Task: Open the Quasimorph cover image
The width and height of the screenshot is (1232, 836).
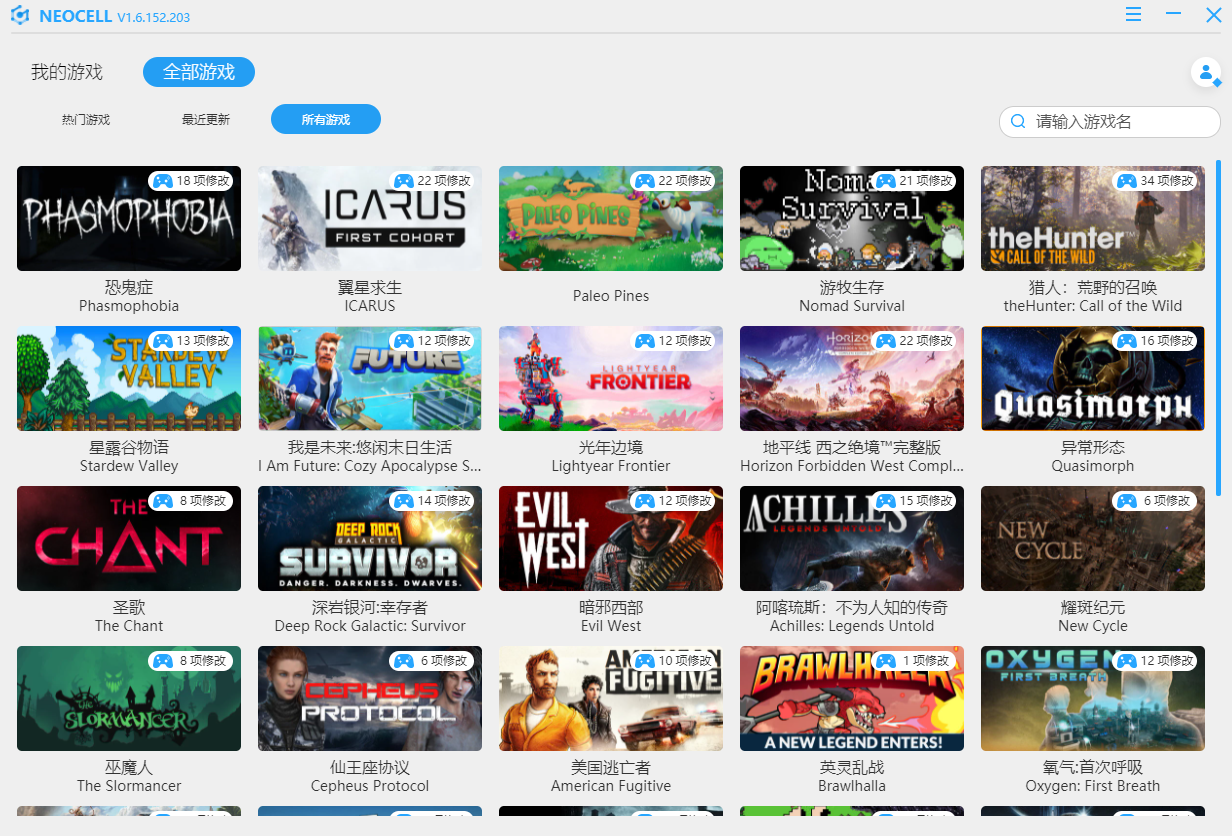Action: pyautogui.click(x=1093, y=378)
